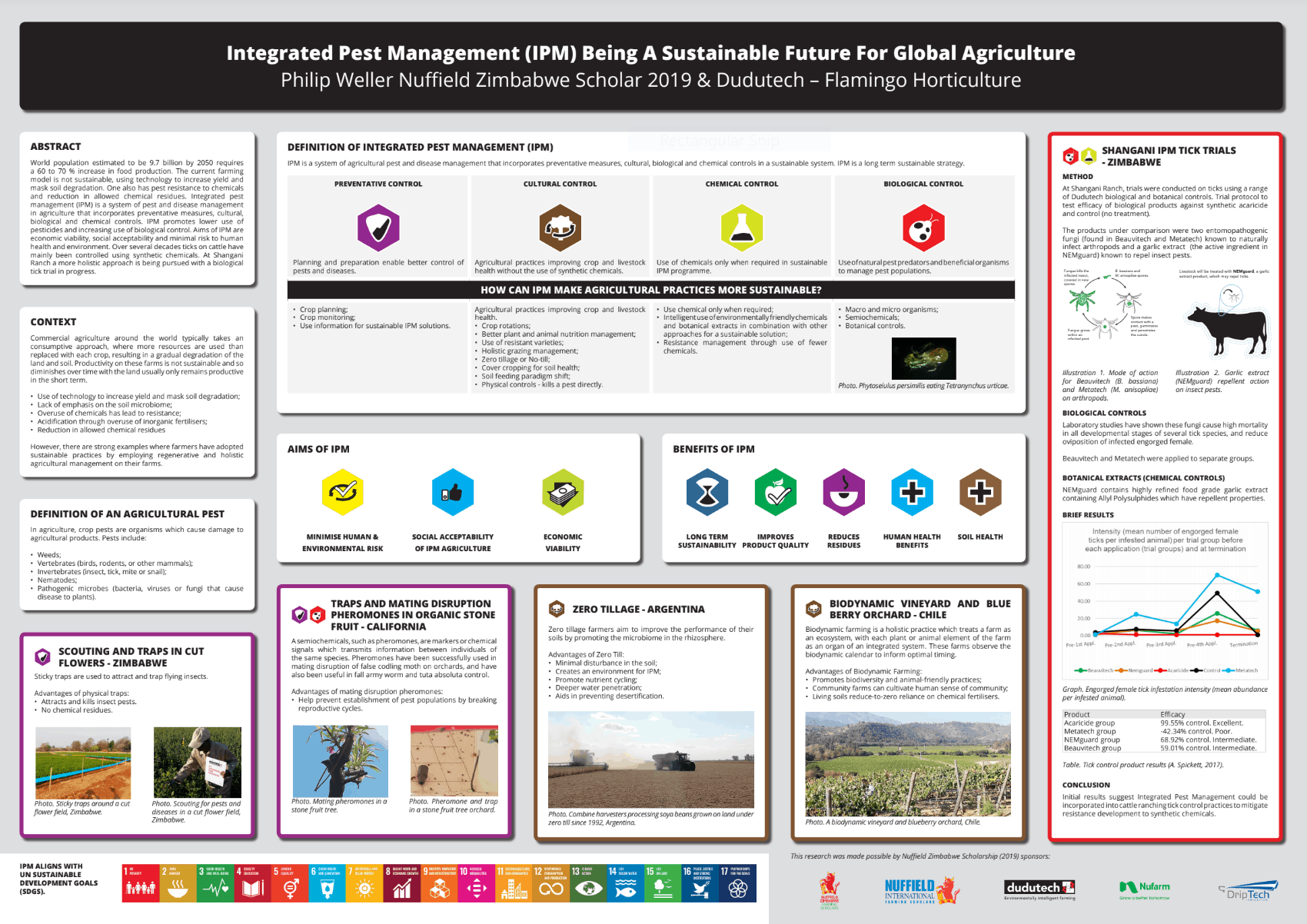Click the Improves Product Quality apple icon
The image size is (1307, 924).
pyautogui.click(x=775, y=492)
